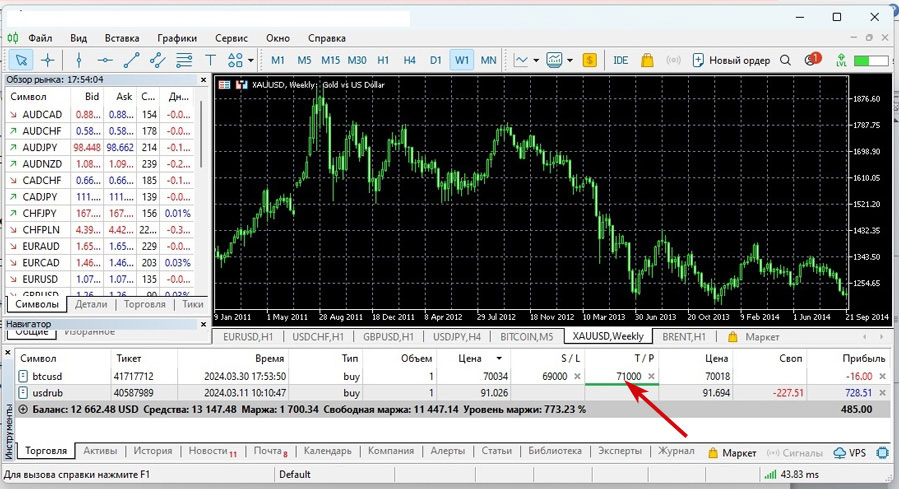Open the Сервис menu
The height and width of the screenshot is (489, 899).
point(232,38)
